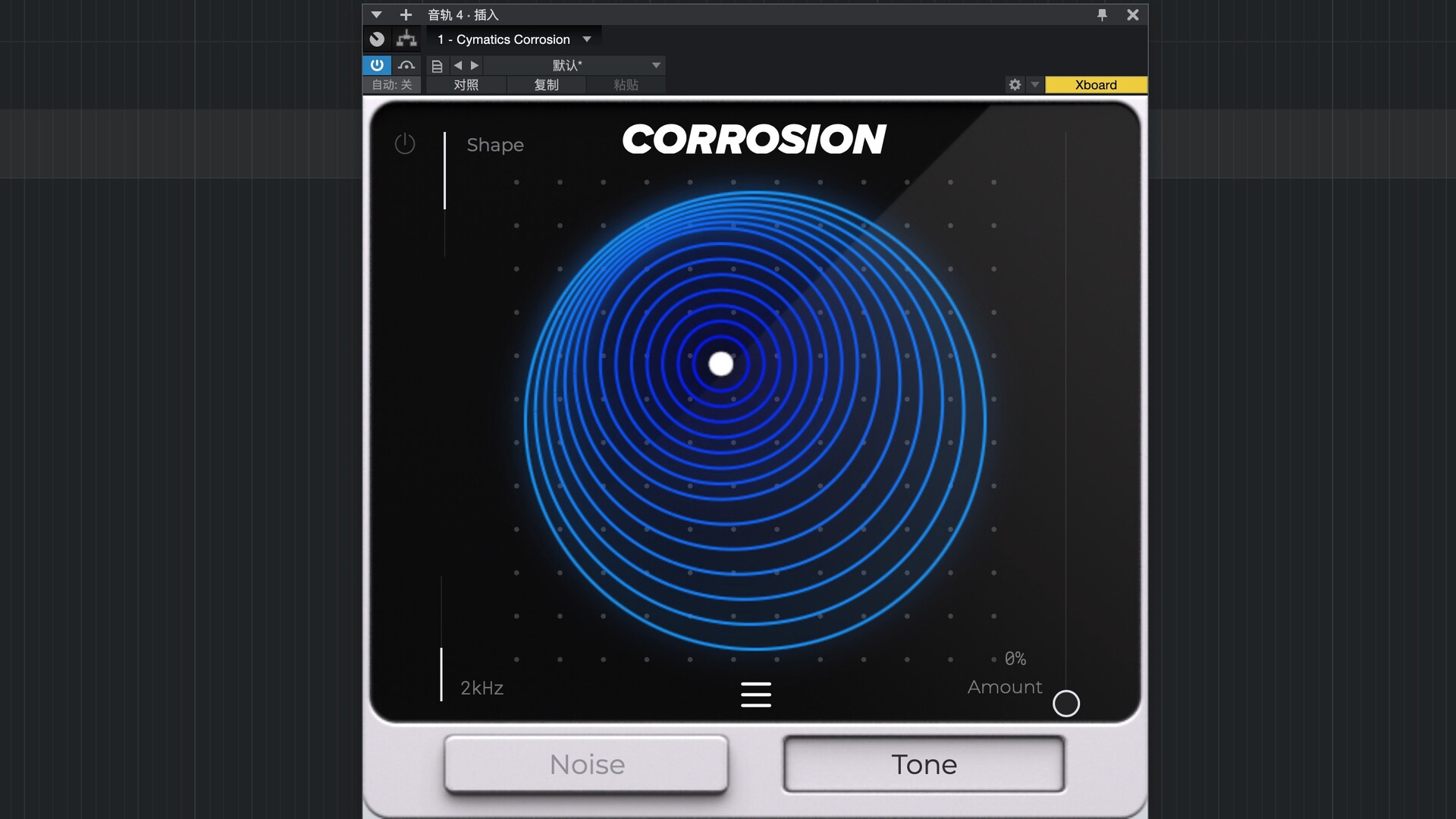This screenshot has width=1456, height=819.
Task: Click the white center dot of the visualizer
Action: tap(720, 364)
